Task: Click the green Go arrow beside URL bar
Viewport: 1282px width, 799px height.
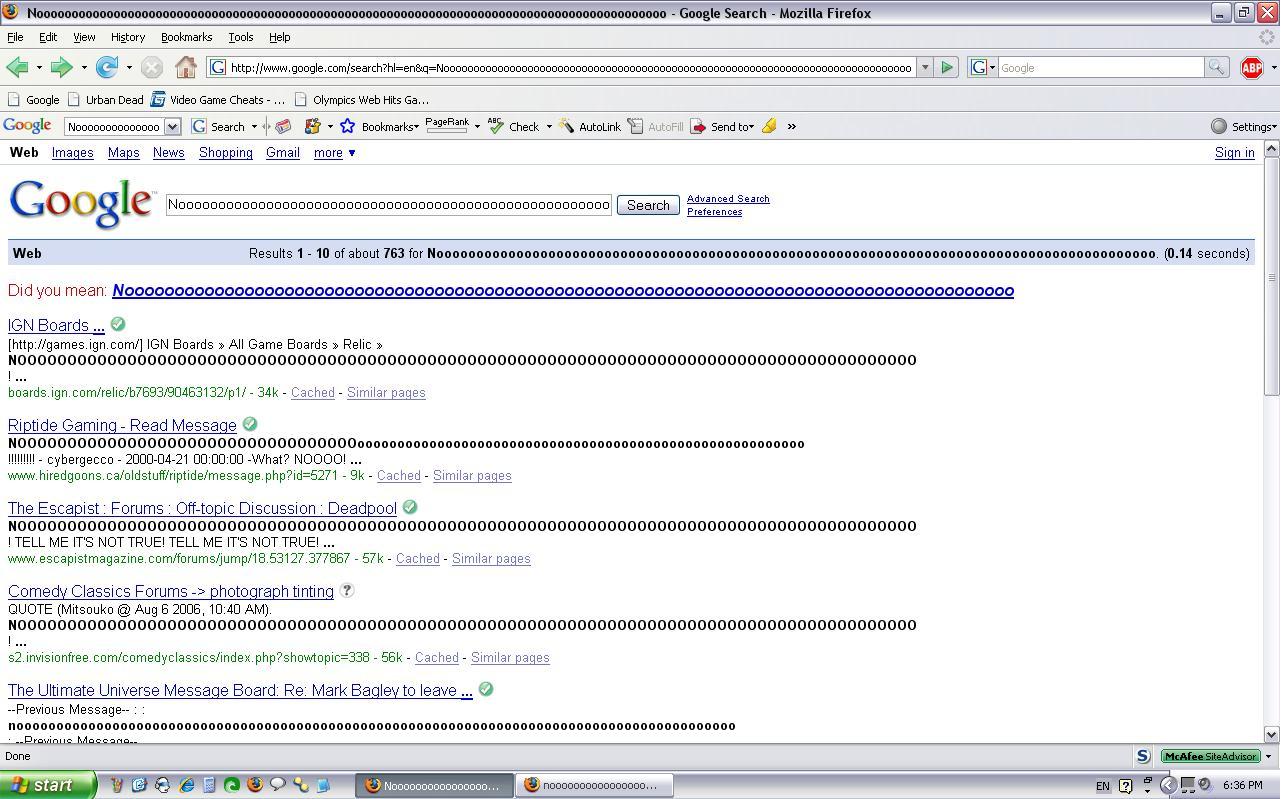Action: (x=947, y=68)
